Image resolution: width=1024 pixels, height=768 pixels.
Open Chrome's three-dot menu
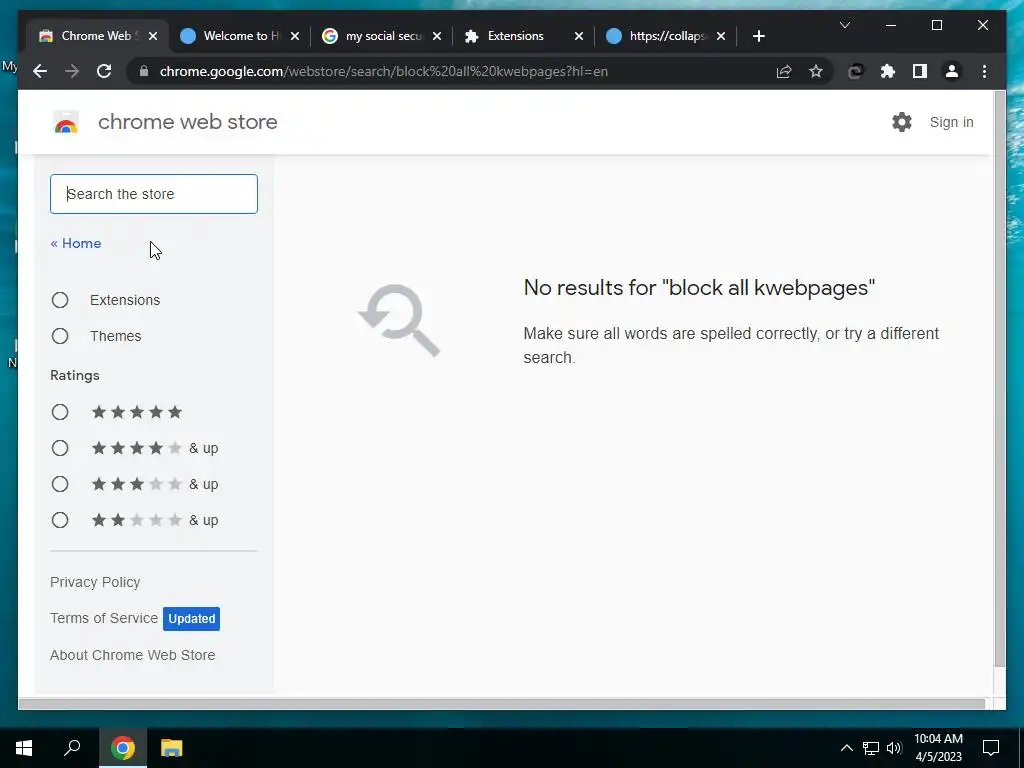[984, 71]
